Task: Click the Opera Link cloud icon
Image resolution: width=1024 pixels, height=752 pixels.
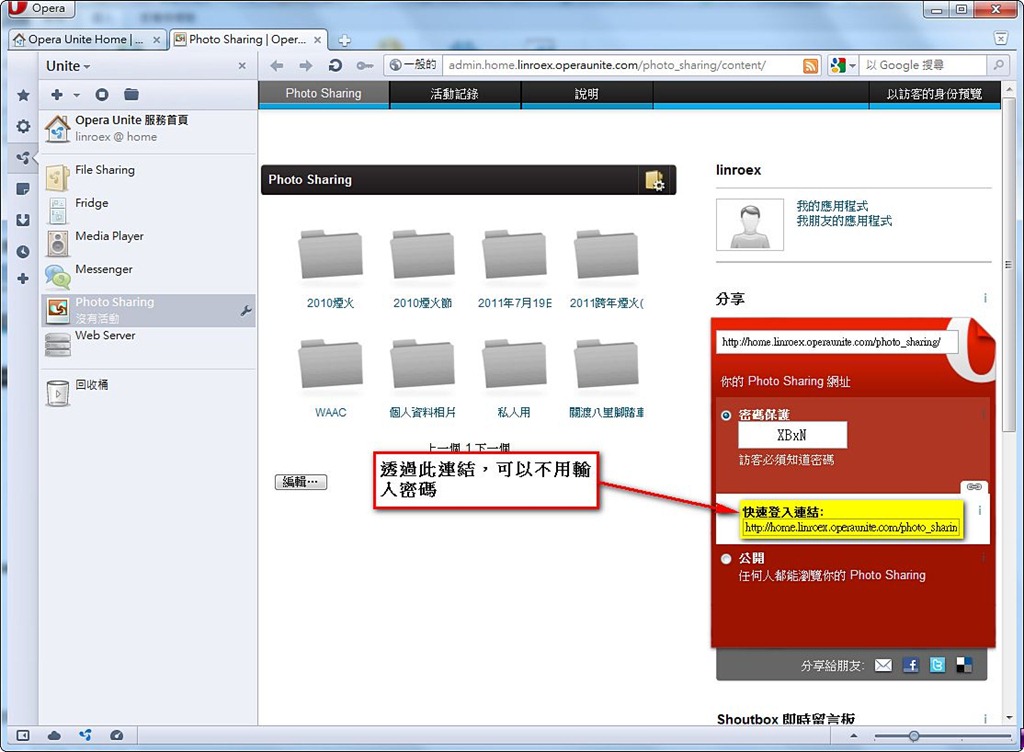Action: pos(54,736)
